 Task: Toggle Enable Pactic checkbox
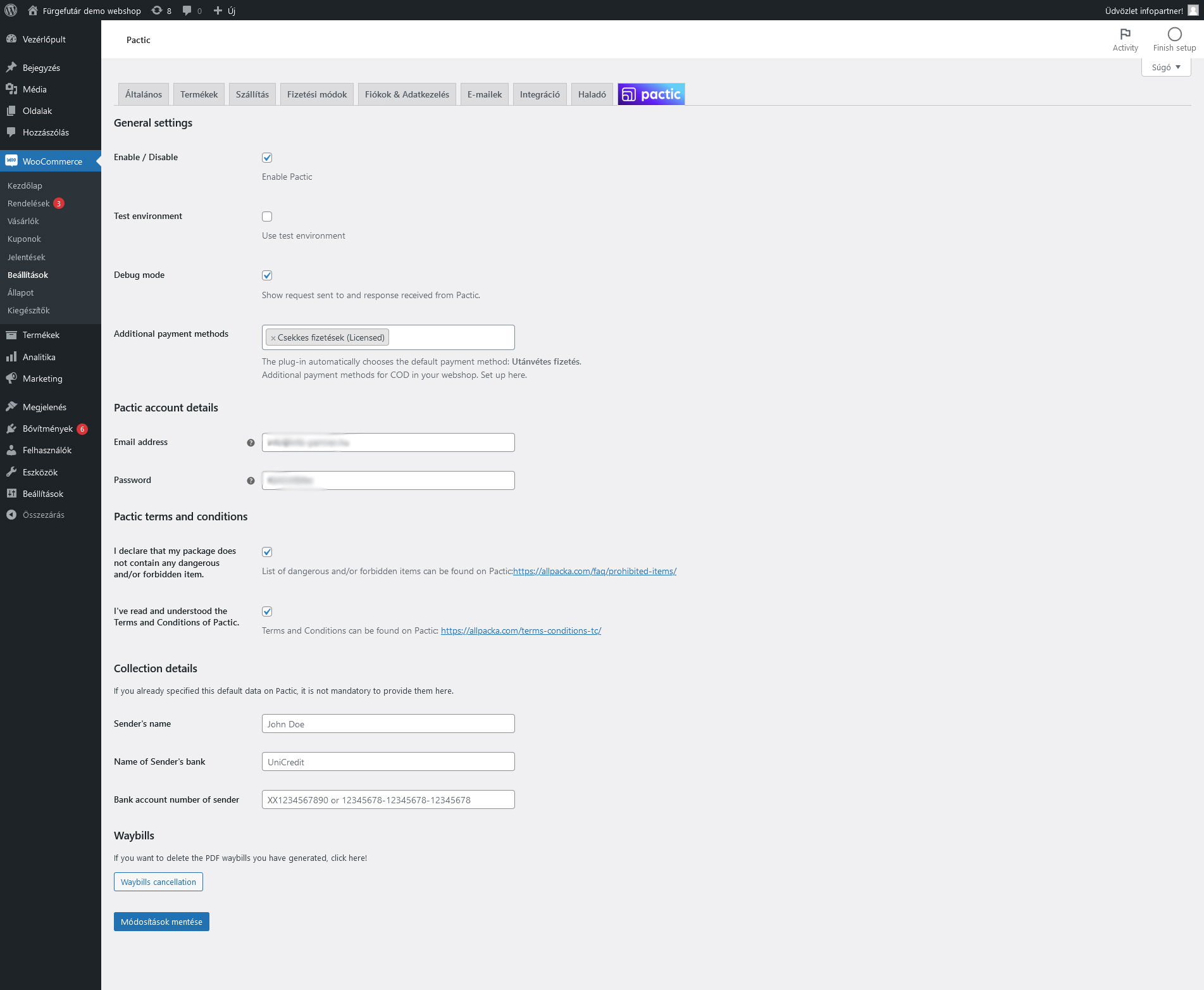point(267,158)
